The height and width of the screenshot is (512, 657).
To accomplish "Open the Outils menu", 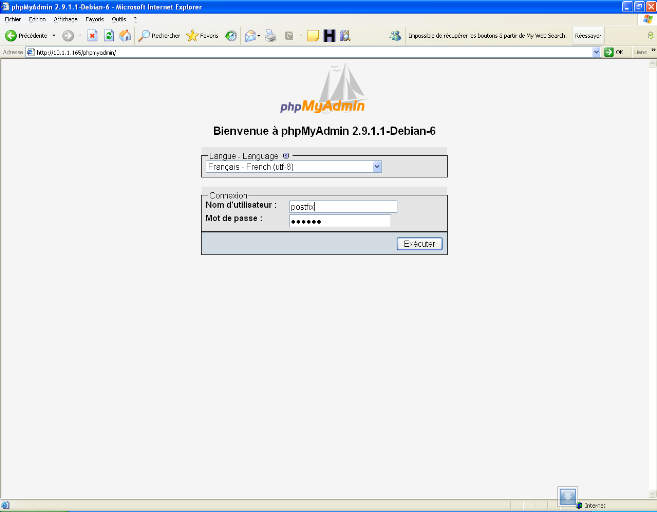I will tap(119, 19).
